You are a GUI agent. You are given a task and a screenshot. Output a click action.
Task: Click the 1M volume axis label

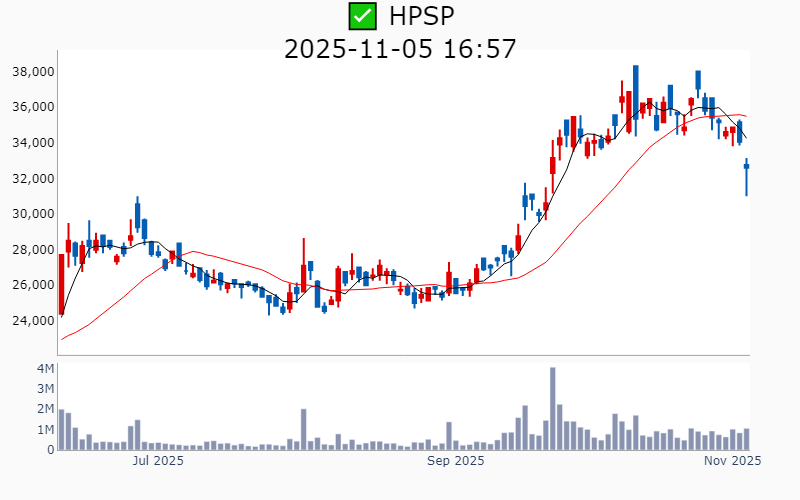point(45,430)
